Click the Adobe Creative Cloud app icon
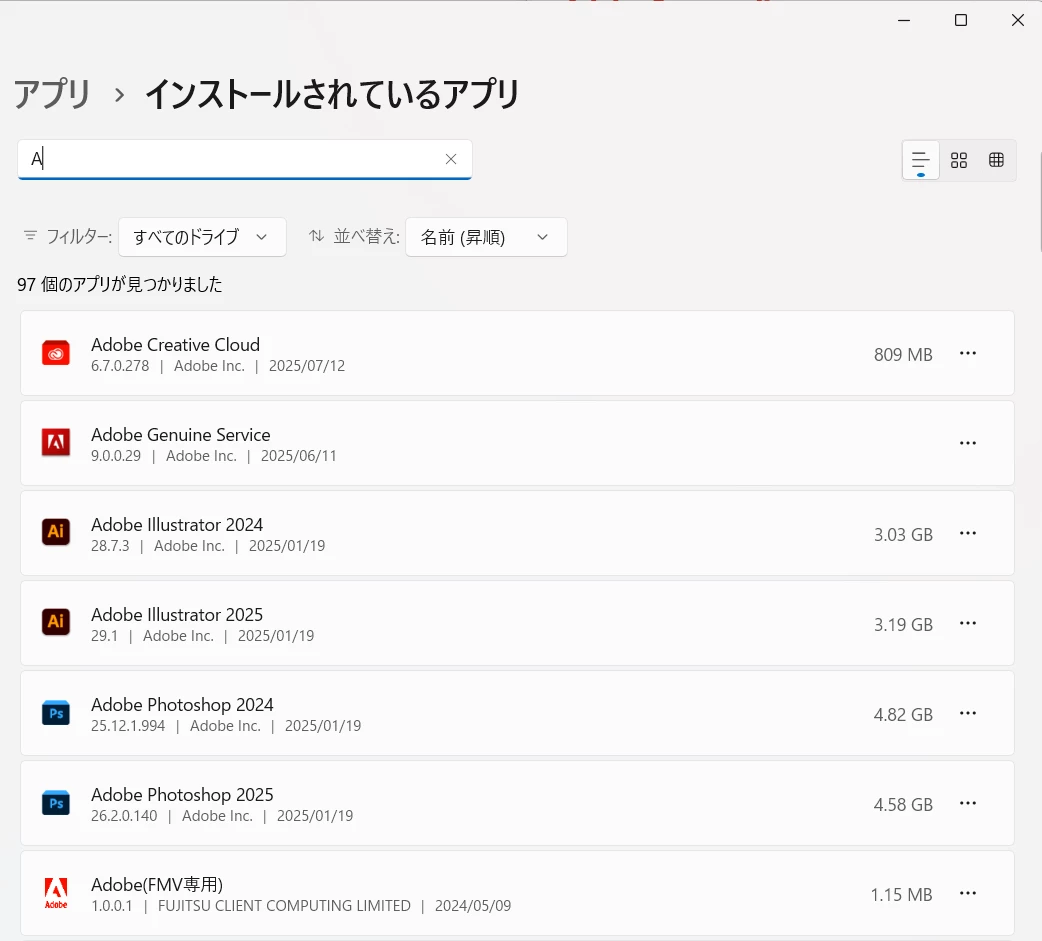The height and width of the screenshot is (941, 1042). tap(56, 353)
